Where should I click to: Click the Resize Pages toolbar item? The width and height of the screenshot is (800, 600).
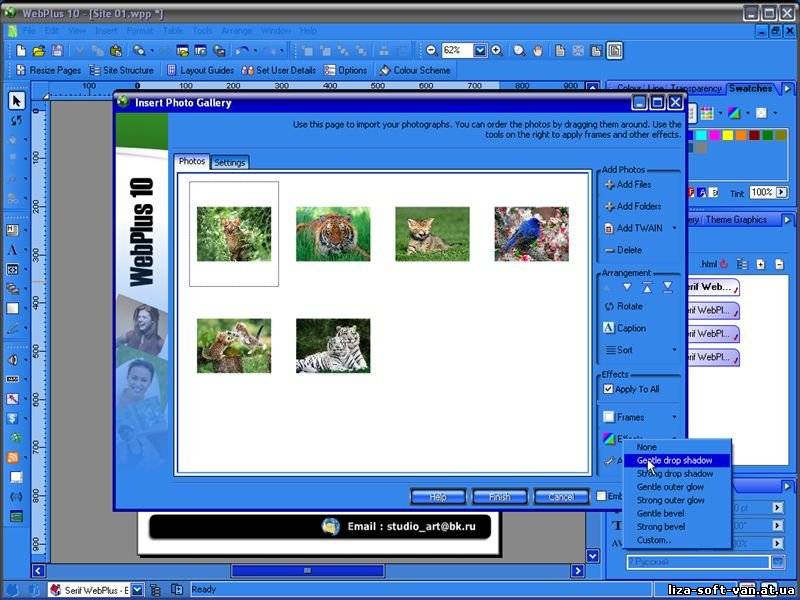49,70
